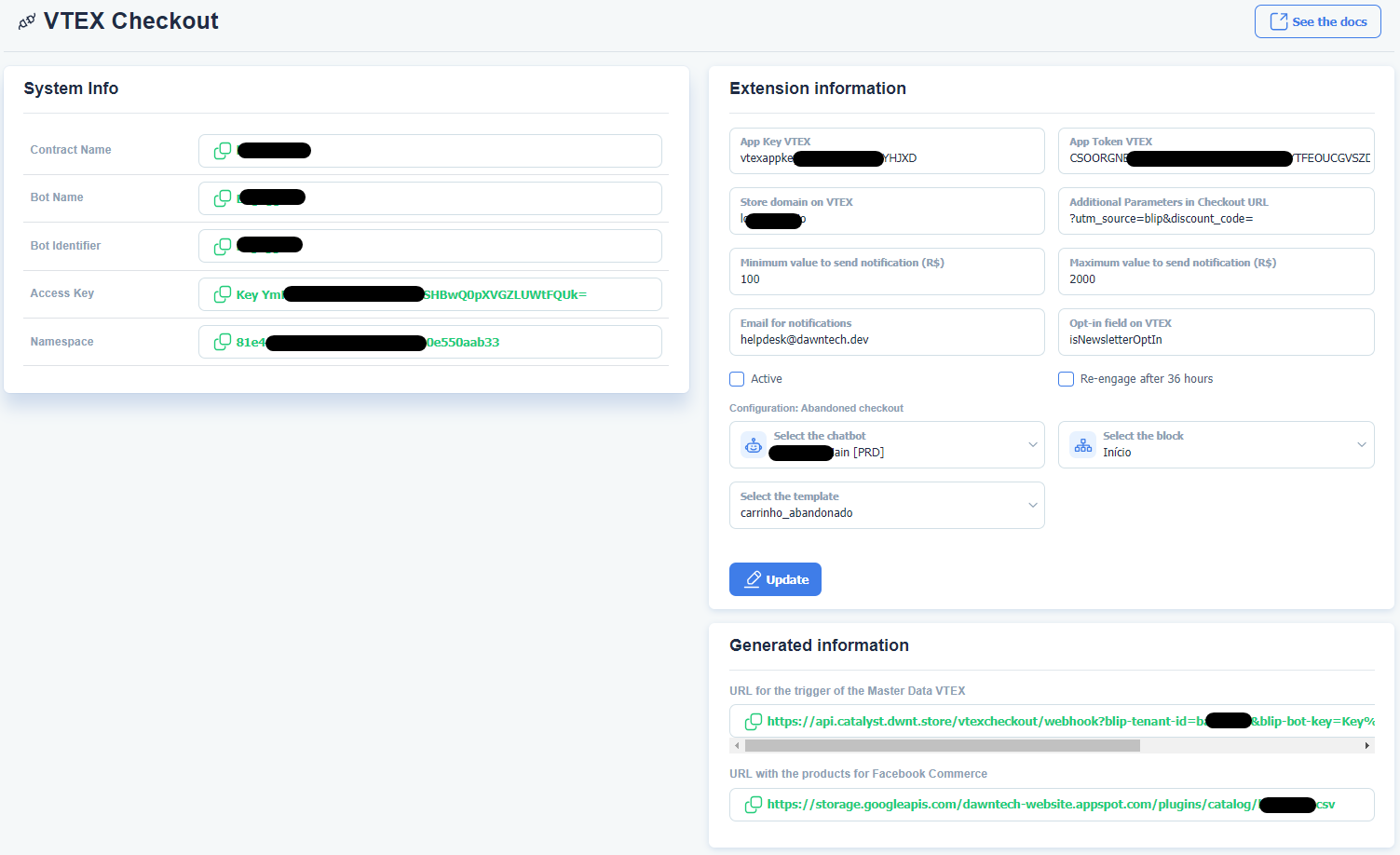Copy the Contract Name value

tap(223, 151)
